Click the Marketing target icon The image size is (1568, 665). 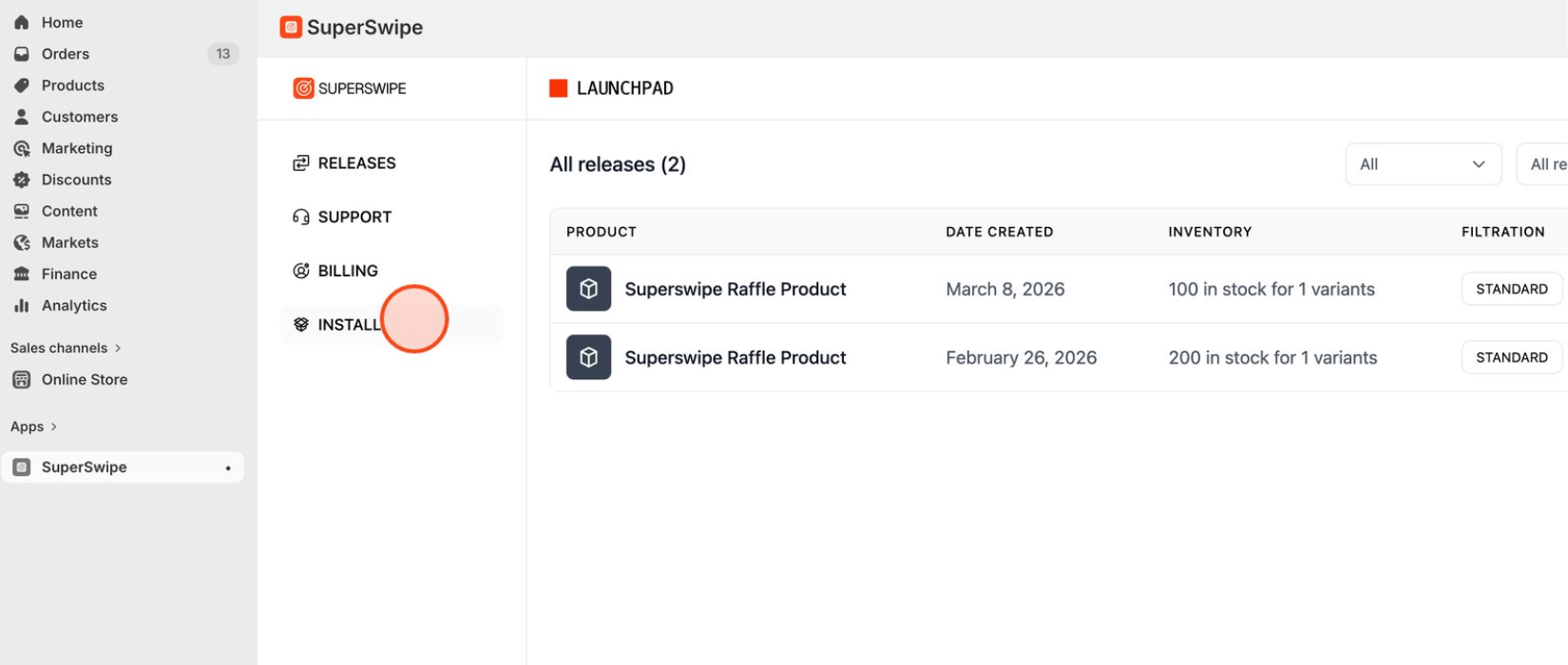21,148
